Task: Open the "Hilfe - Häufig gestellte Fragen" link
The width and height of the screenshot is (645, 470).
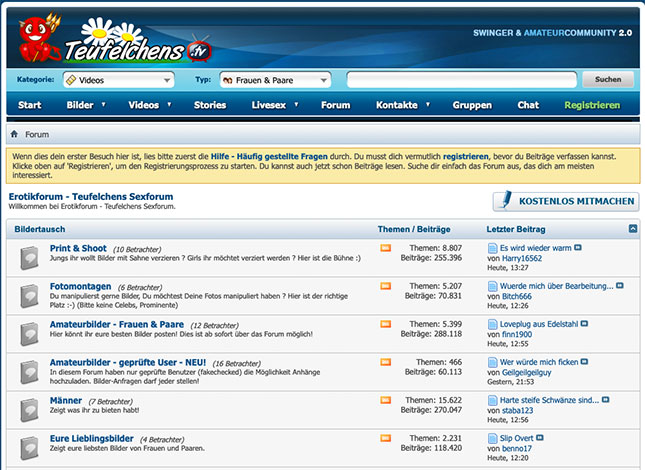Action: (269, 157)
